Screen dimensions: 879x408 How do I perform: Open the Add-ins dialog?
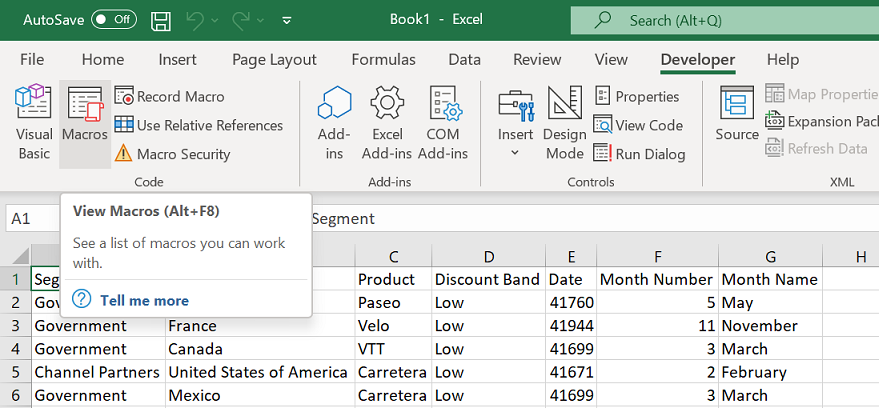tap(334, 123)
